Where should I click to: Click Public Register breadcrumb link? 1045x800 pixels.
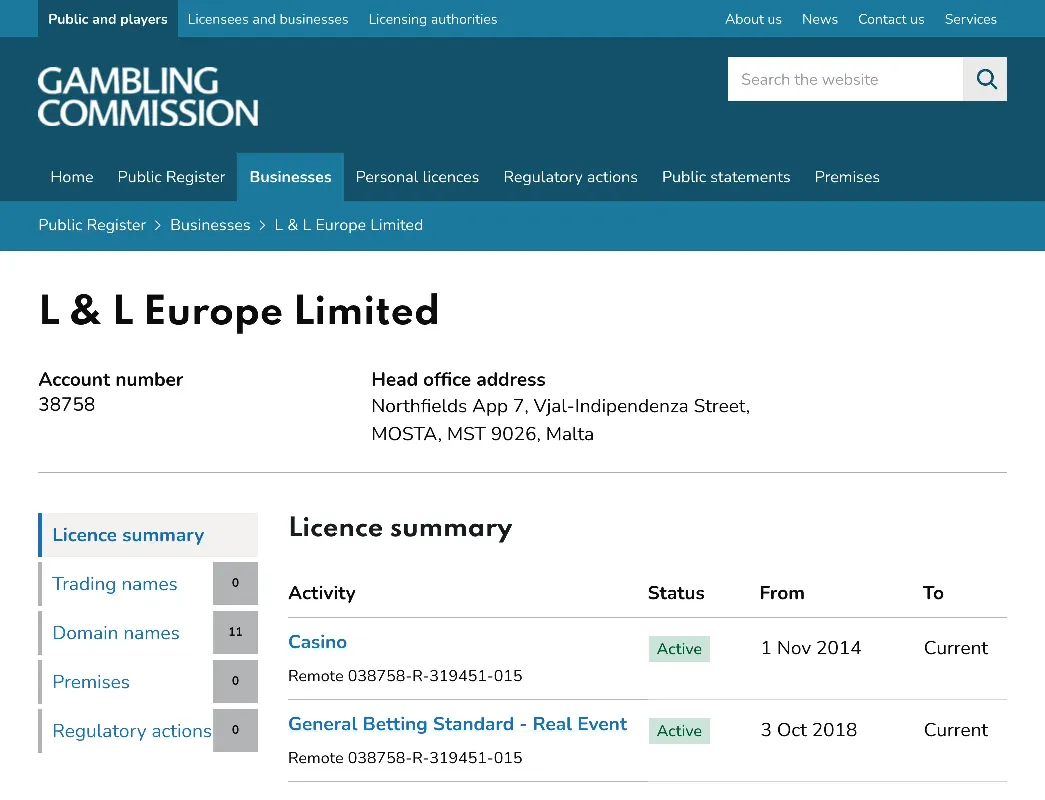(x=92, y=225)
